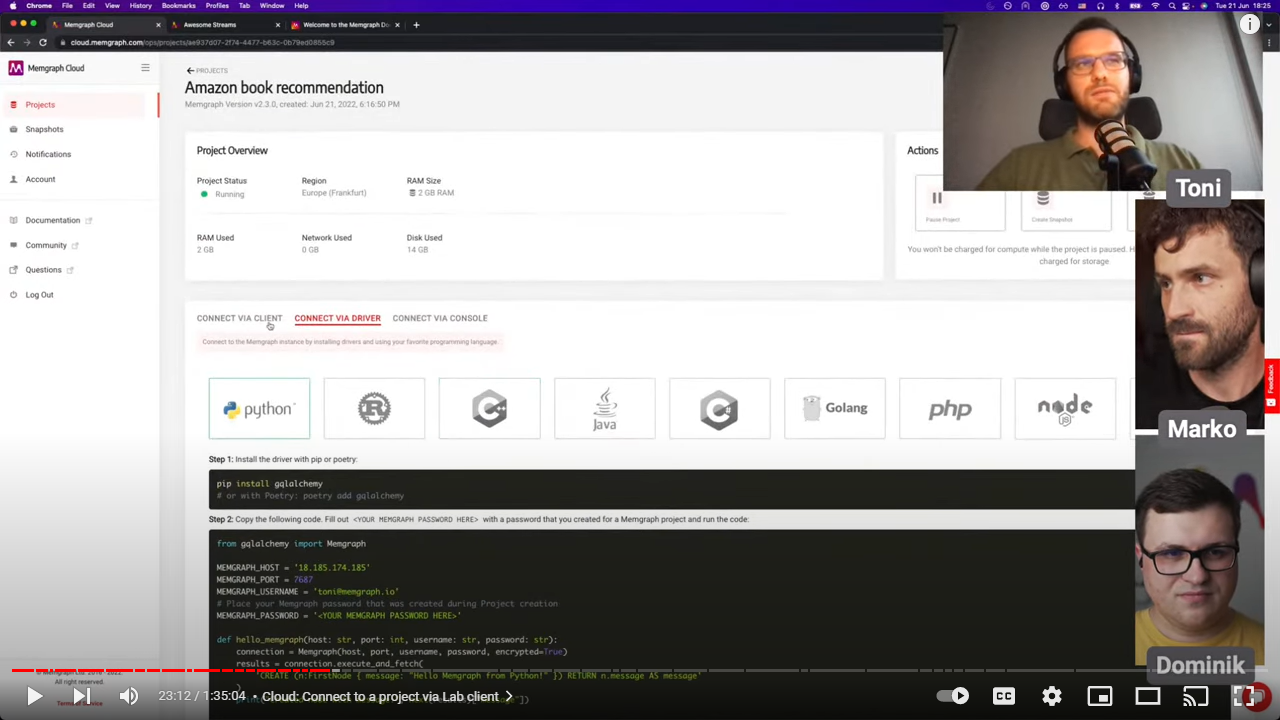Open the Apple menu
This screenshot has width=1280, height=720.
coord(11,5)
